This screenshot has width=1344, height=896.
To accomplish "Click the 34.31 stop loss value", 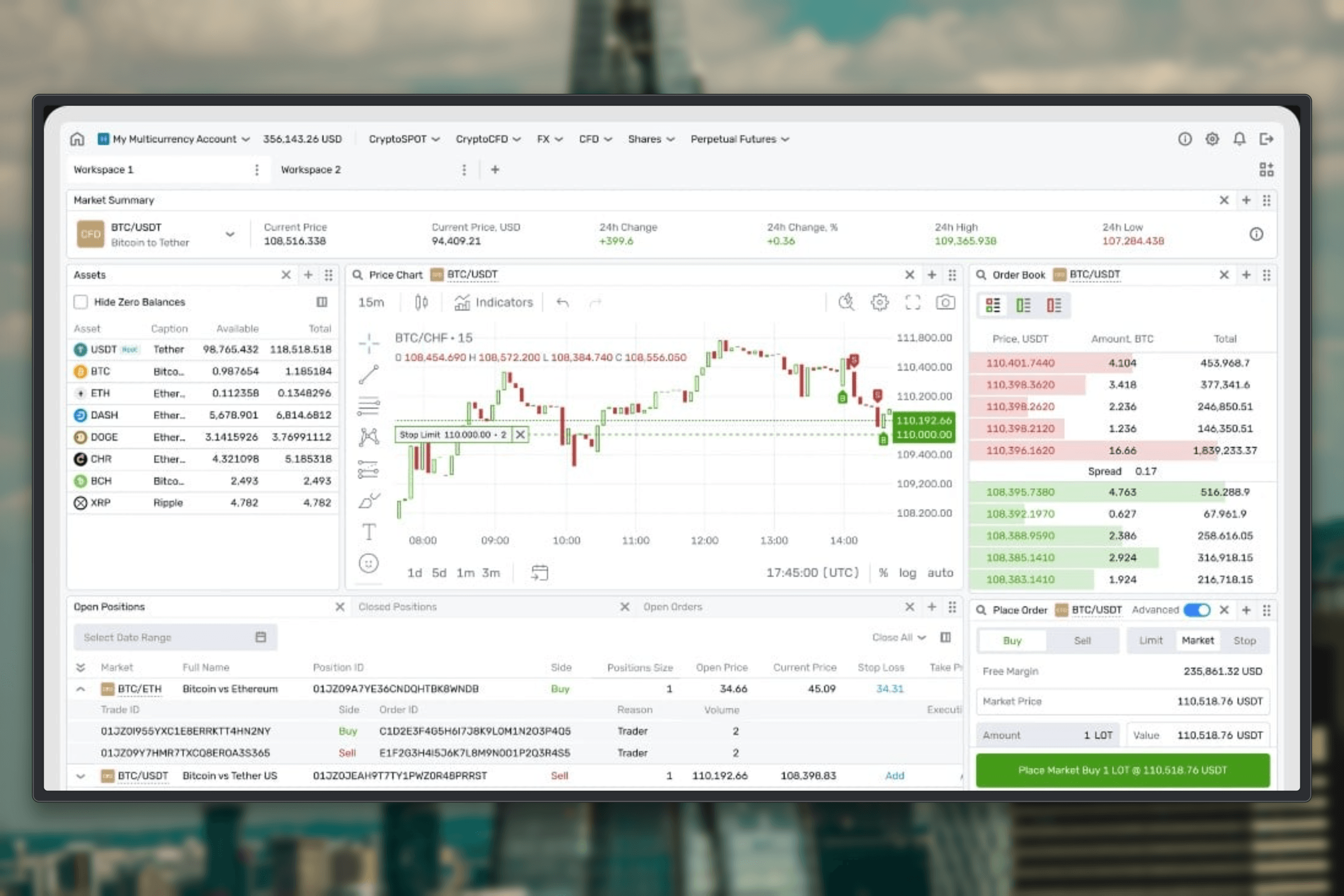I will [890, 689].
